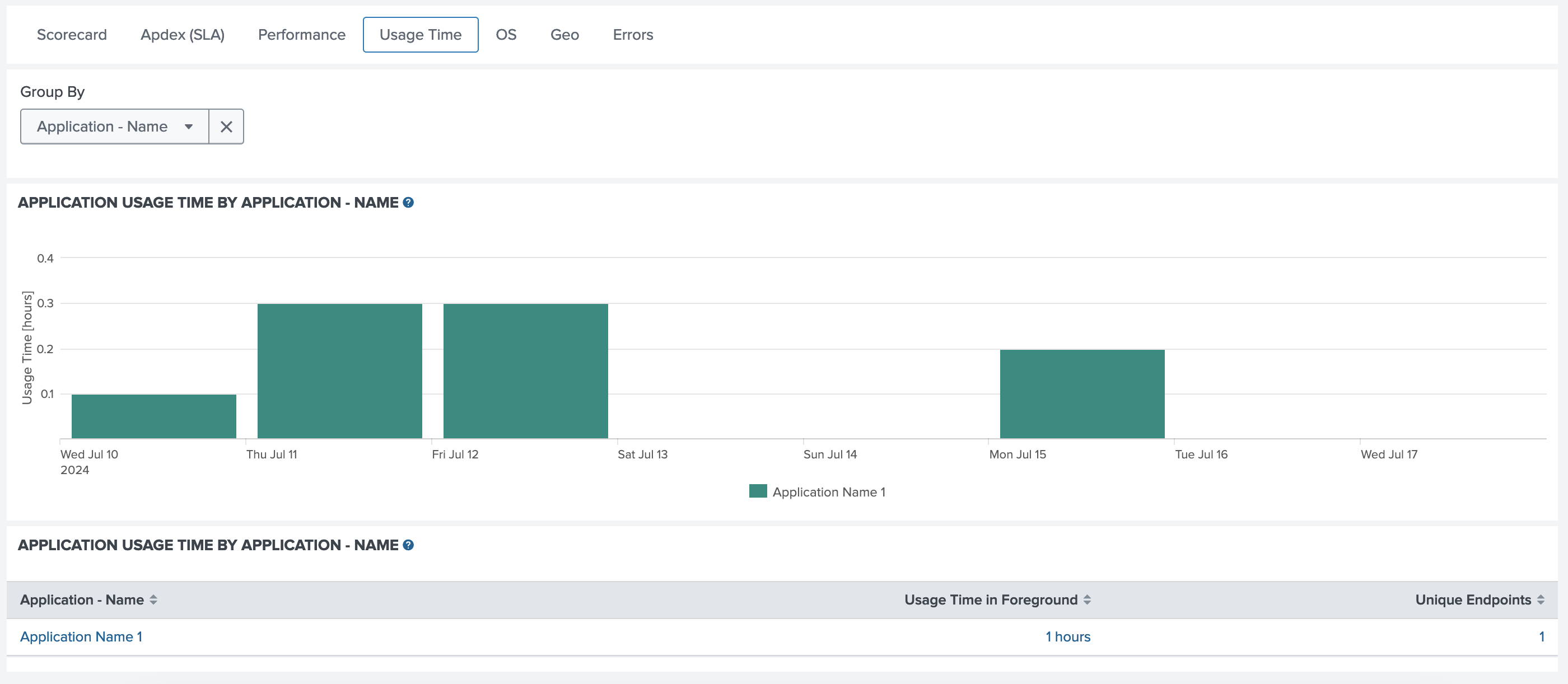
Task: Open the Apdex (SLA) tab
Action: [x=182, y=35]
